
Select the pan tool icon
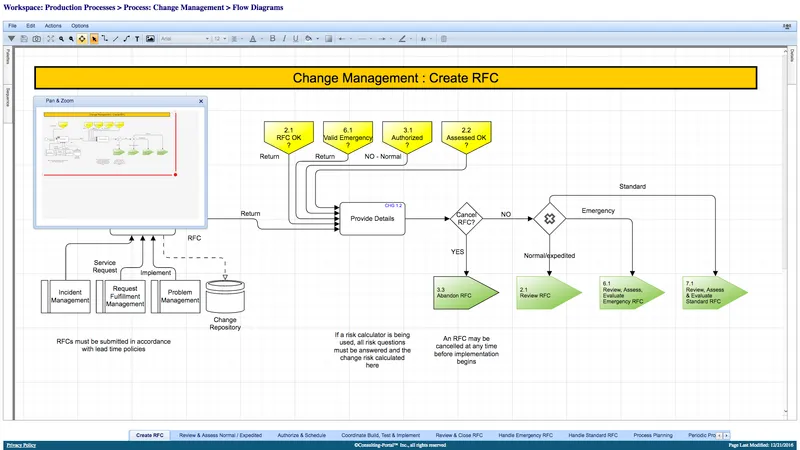[x=82, y=39]
